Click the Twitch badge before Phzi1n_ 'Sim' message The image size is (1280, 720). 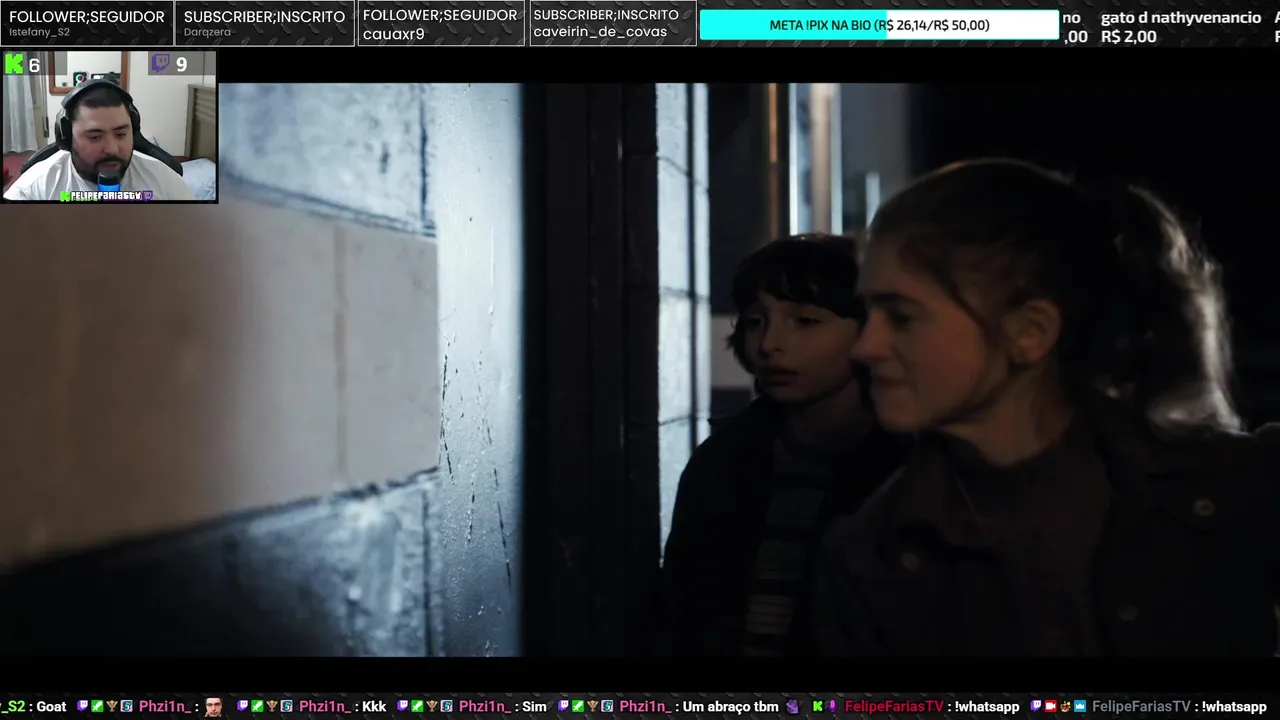pos(403,707)
